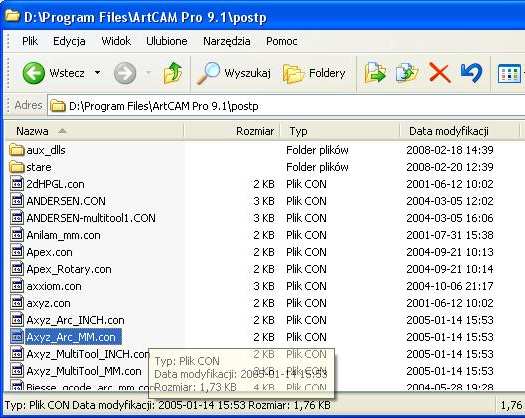Select the Apex.con file icon

coord(17,252)
